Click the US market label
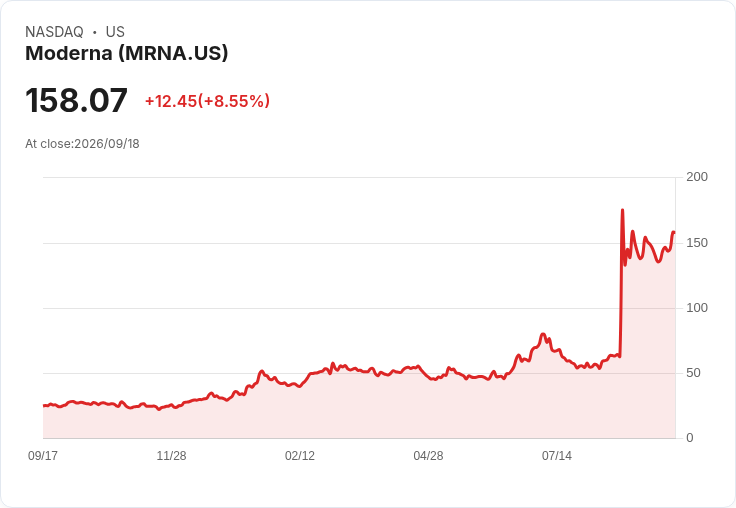 (115, 32)
